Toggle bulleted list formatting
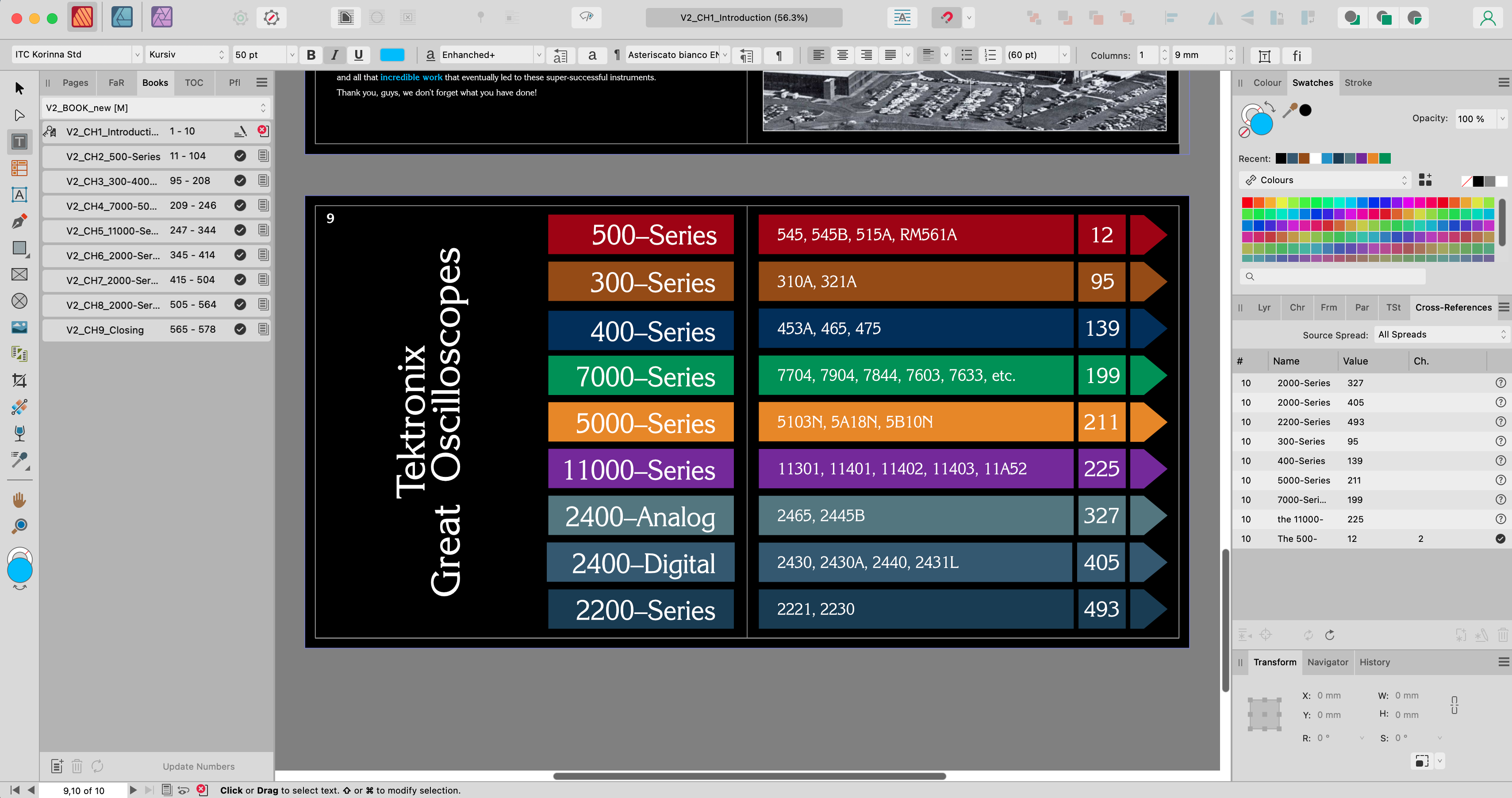This screenshot has height=798, width=1512. (966, 55)
